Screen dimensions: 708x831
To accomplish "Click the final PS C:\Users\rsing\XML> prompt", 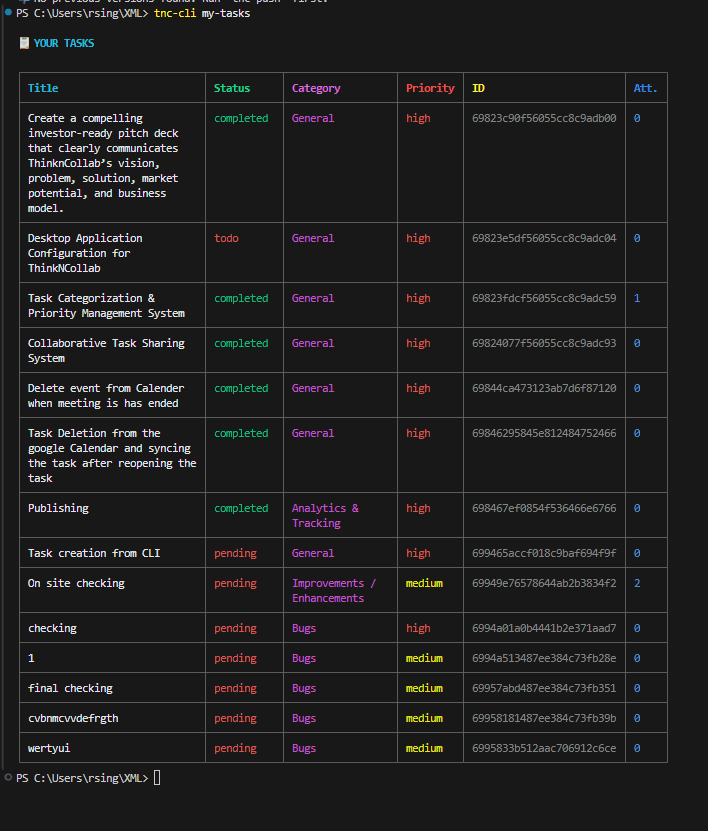I will 82,778.
